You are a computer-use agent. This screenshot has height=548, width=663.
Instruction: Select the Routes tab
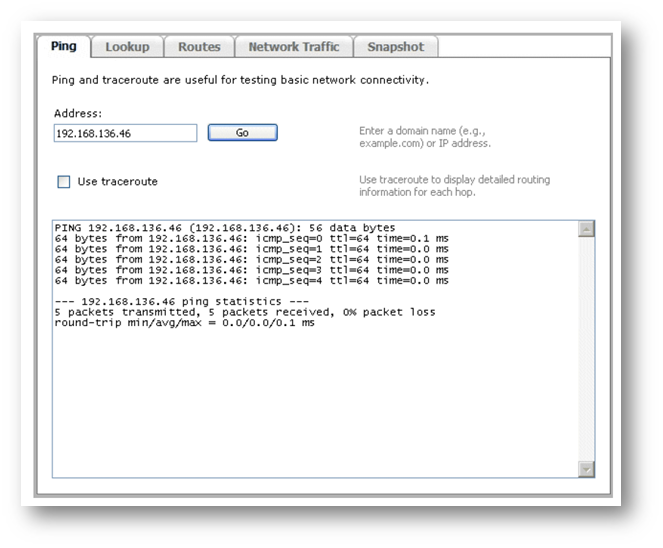[199, 47]
